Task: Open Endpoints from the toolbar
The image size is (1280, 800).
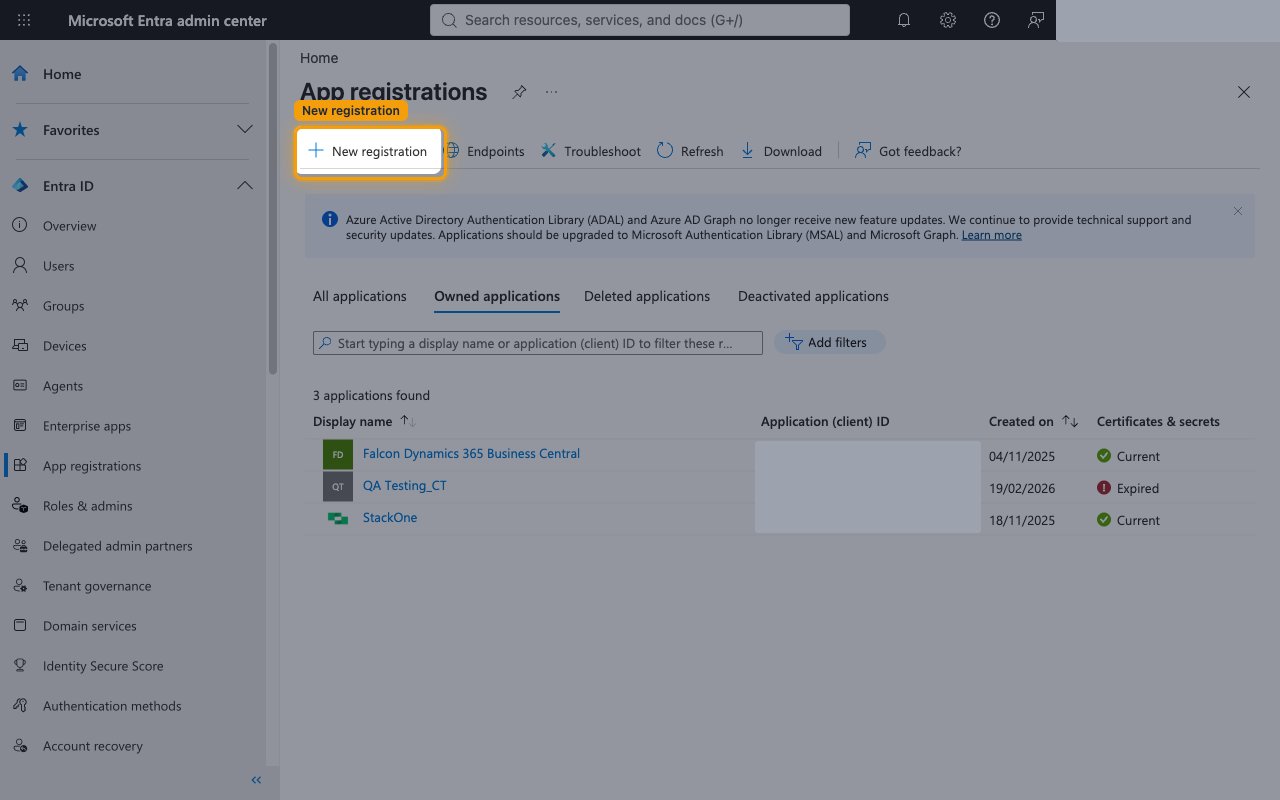Action: (484, 151)
